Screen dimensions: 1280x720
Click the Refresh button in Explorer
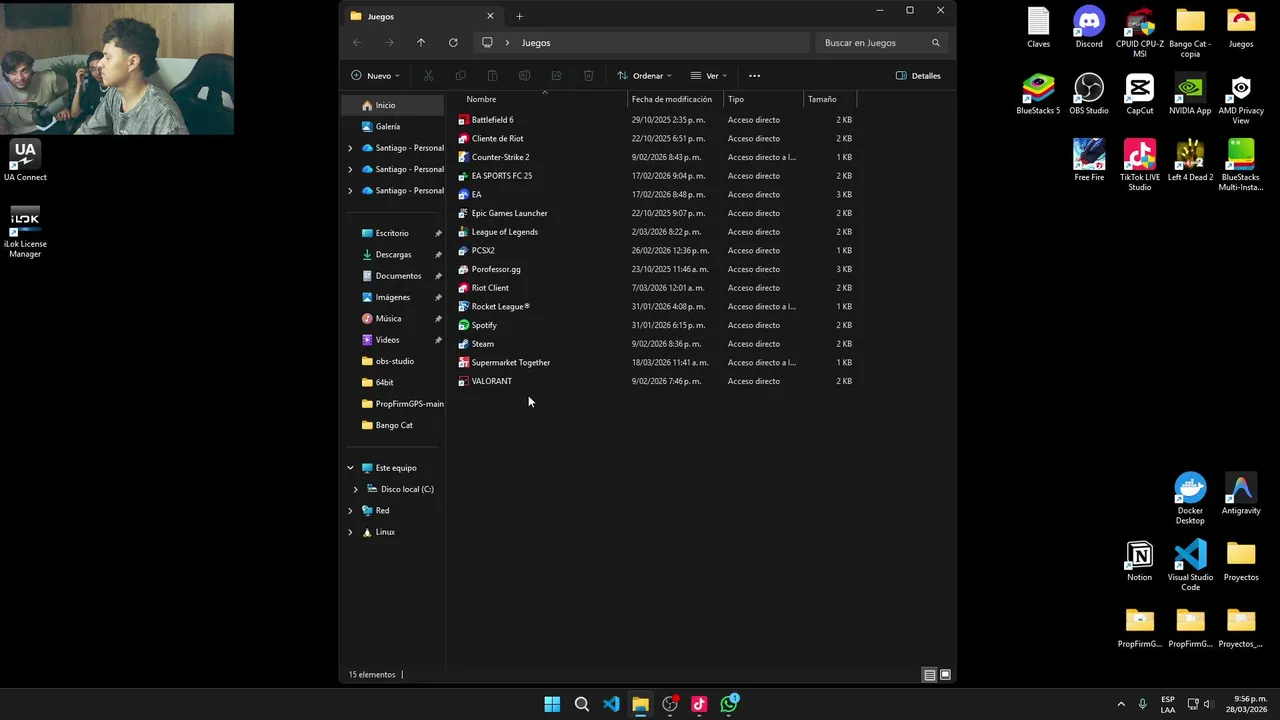[x=453, y=43]
